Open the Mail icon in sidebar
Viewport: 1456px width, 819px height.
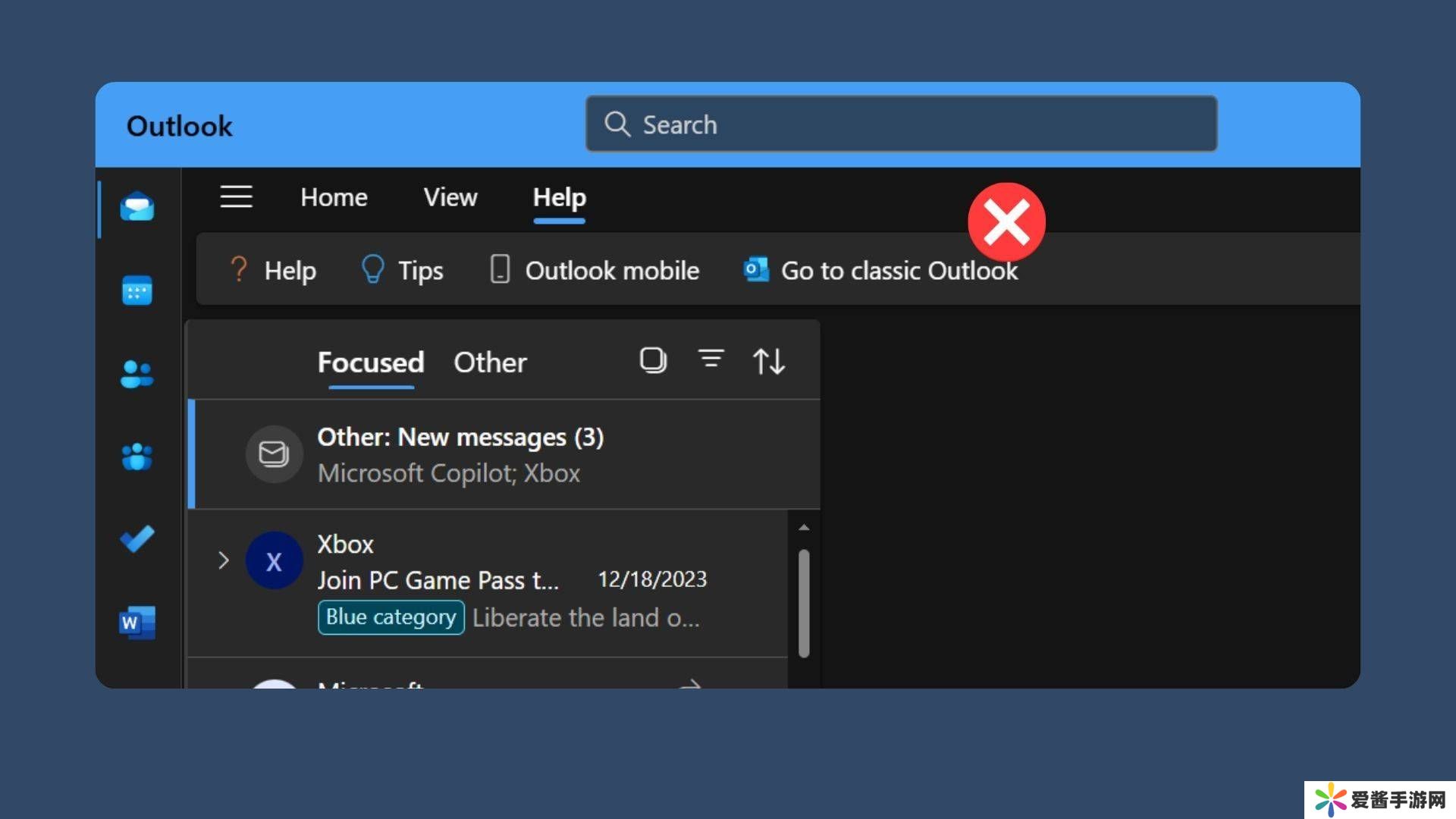137,207
